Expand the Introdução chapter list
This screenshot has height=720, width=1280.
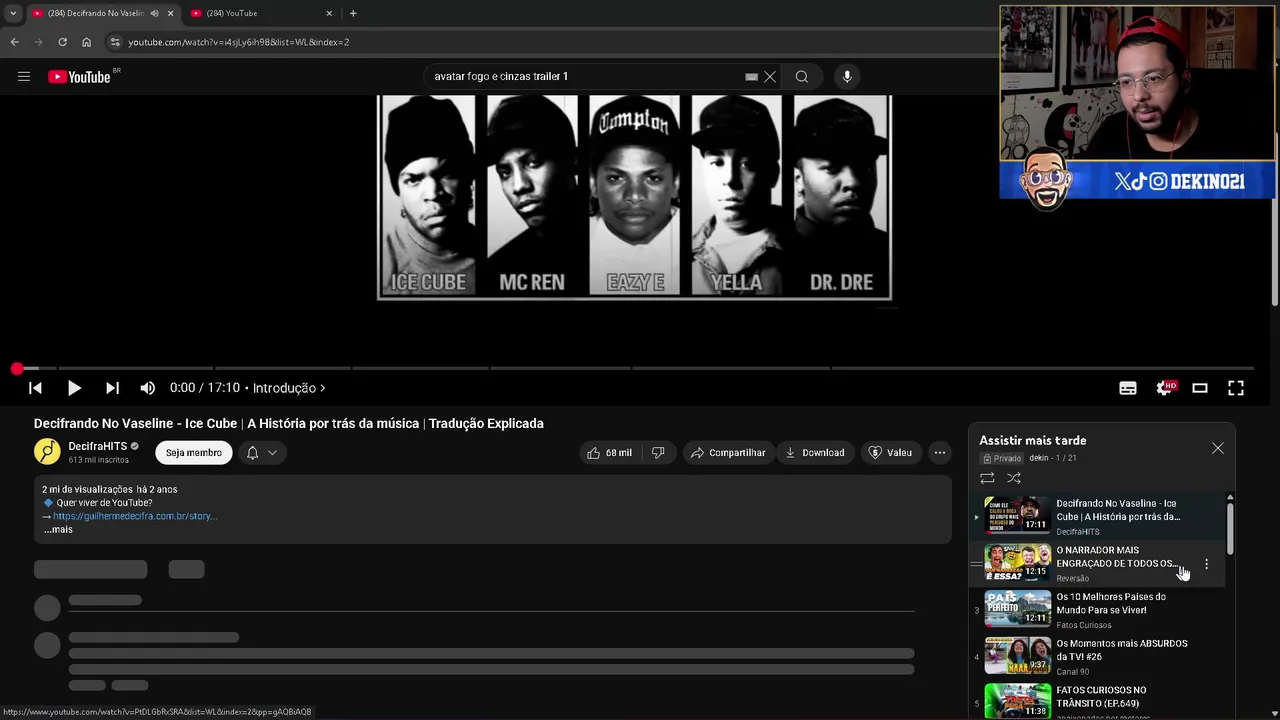click(x=289, y=388)
